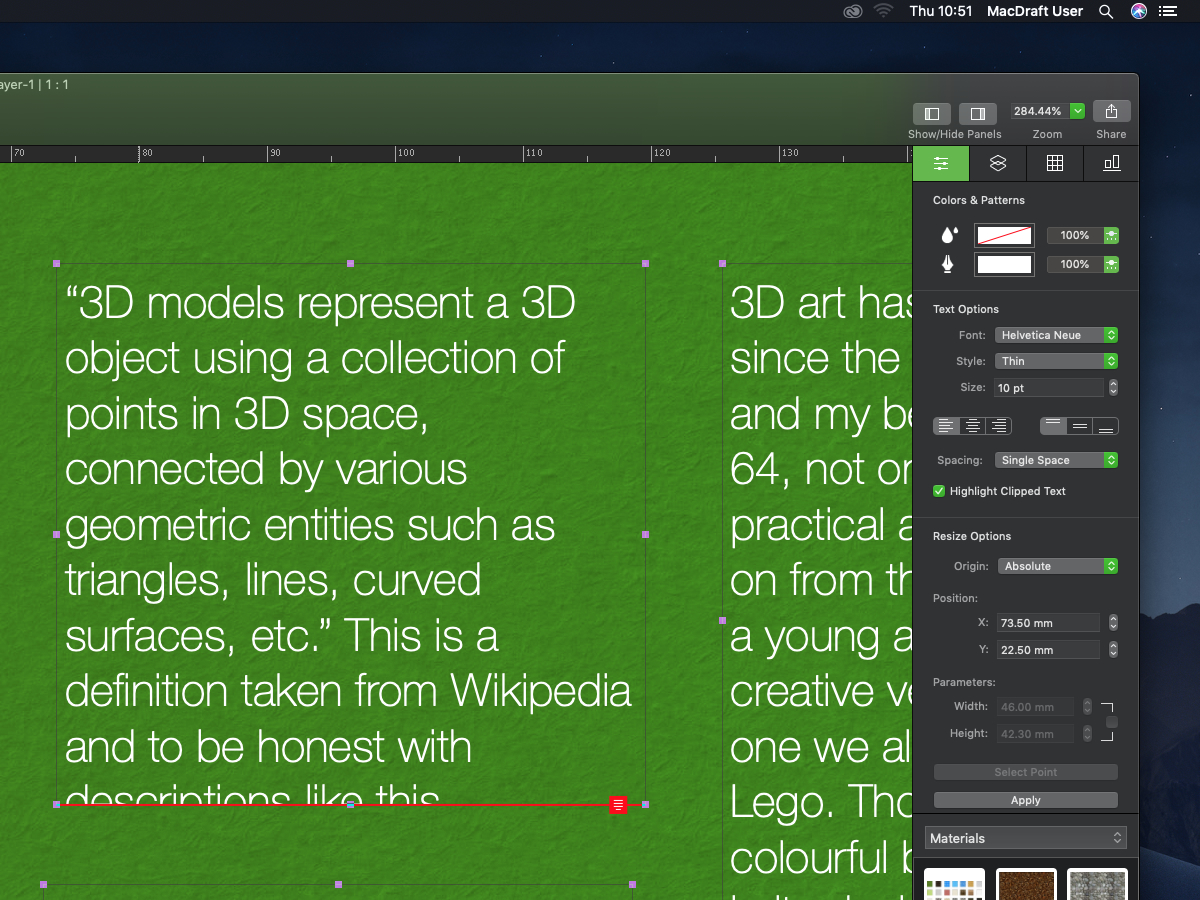This screenshot has width=1200, height=900.
Task: Open the Attributes panel tab with sliders icon
Action: [x=941, y=163]
